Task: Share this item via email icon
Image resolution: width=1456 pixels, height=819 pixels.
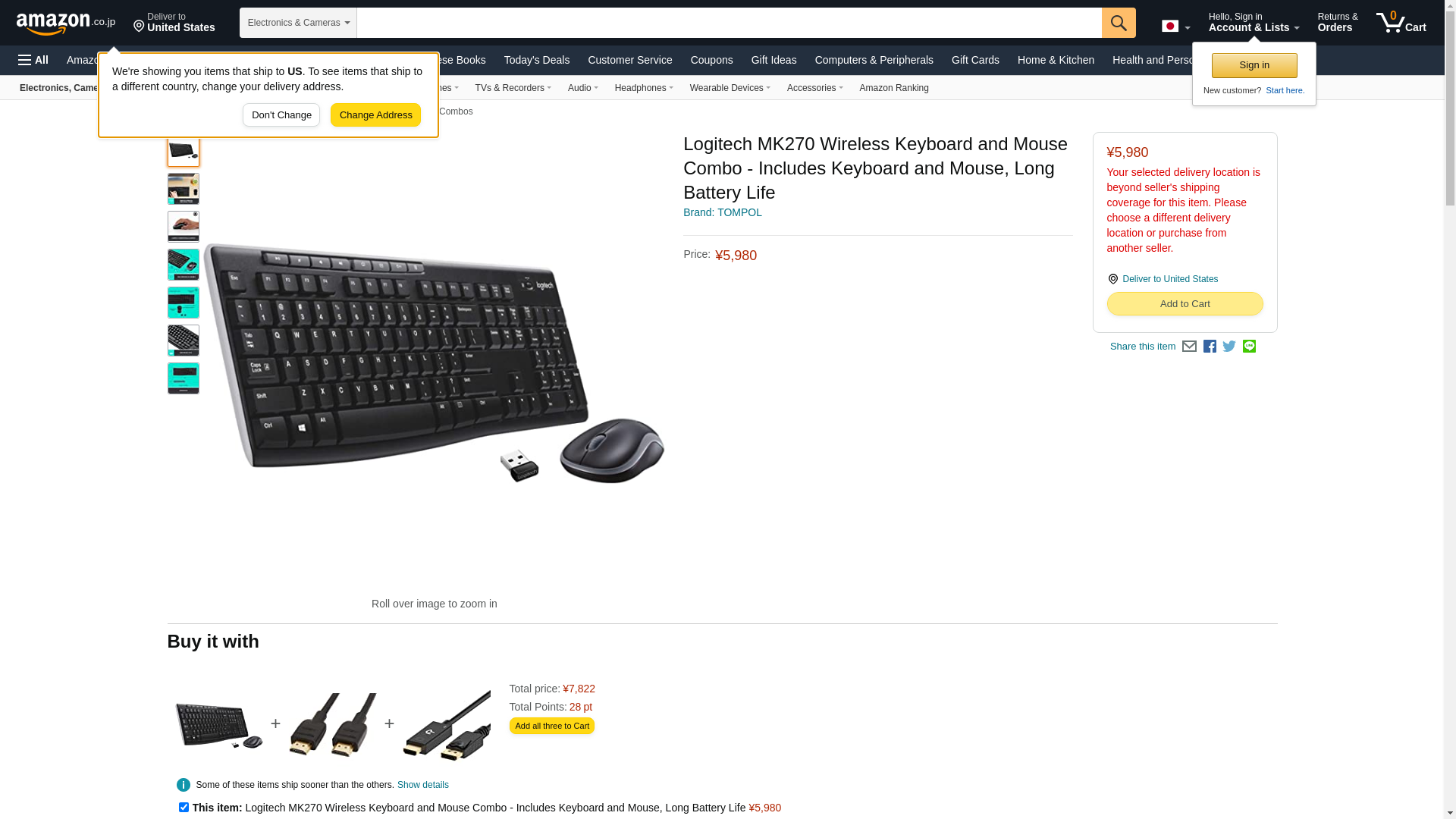Action: [1189, 347]
